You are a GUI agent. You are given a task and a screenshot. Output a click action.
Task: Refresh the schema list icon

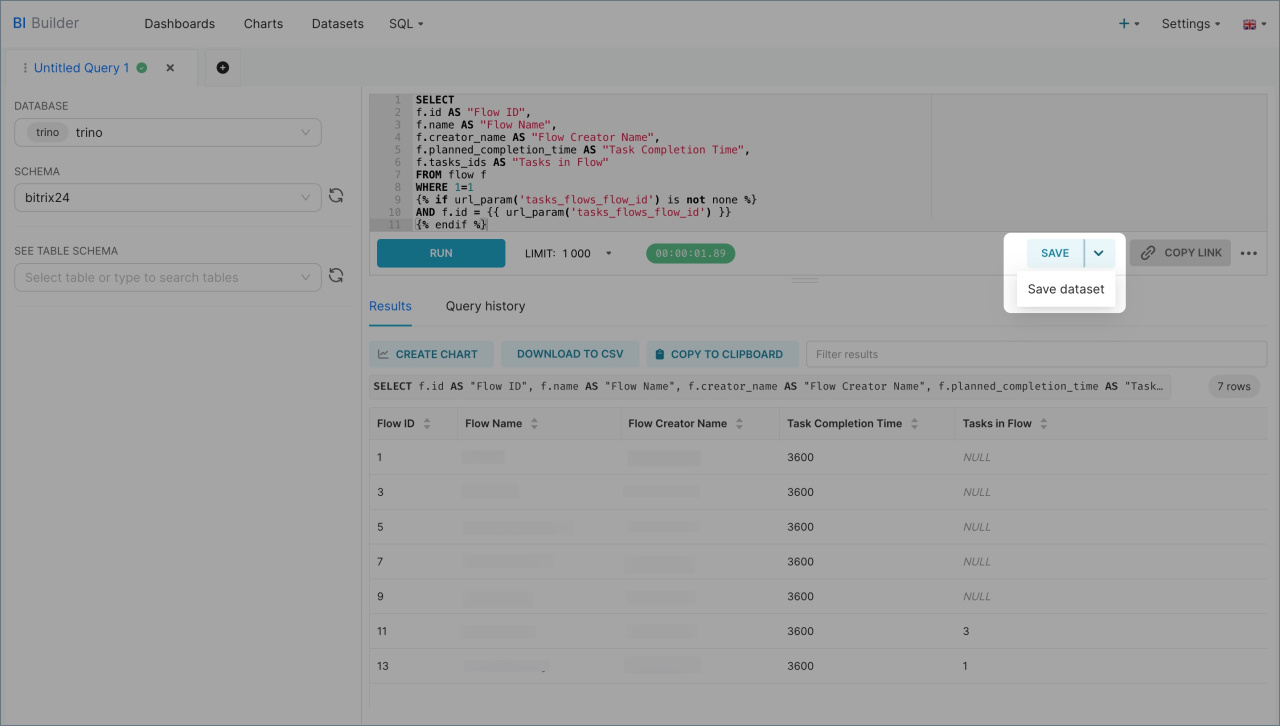coord(336,197)
